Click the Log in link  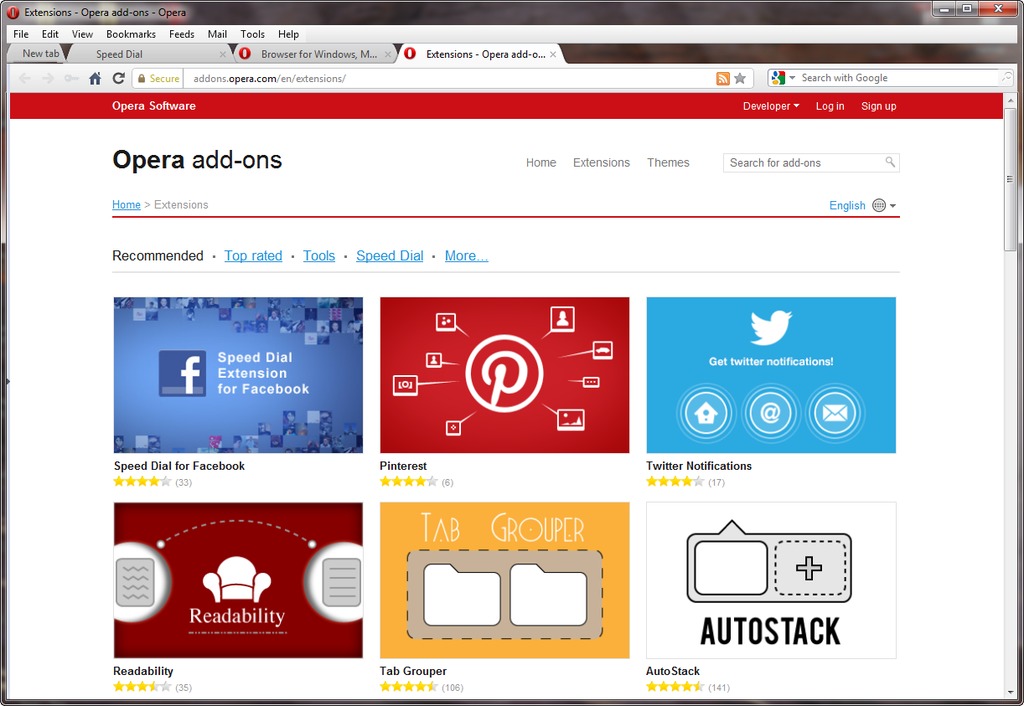[830, 106]
